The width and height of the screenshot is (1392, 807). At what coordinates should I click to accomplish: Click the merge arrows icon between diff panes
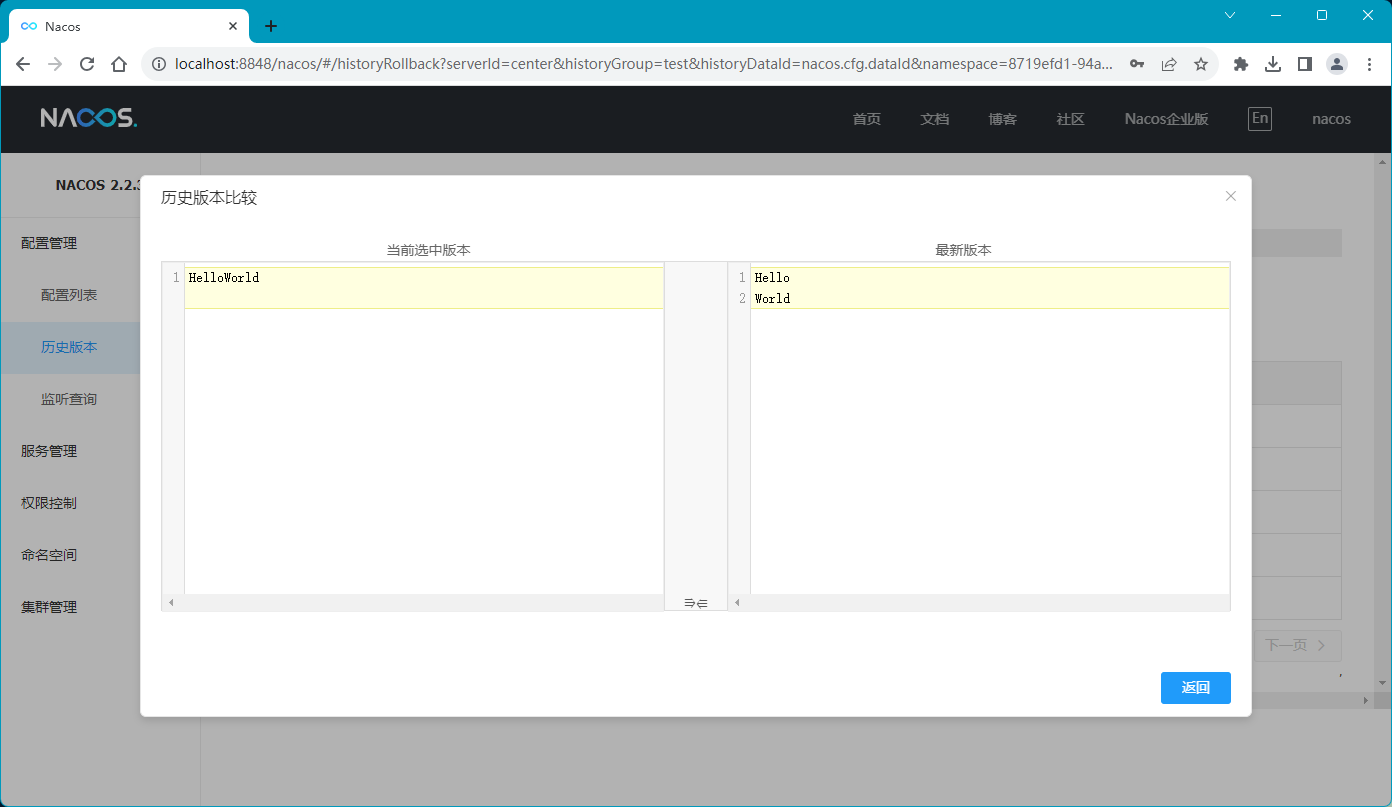696,603
